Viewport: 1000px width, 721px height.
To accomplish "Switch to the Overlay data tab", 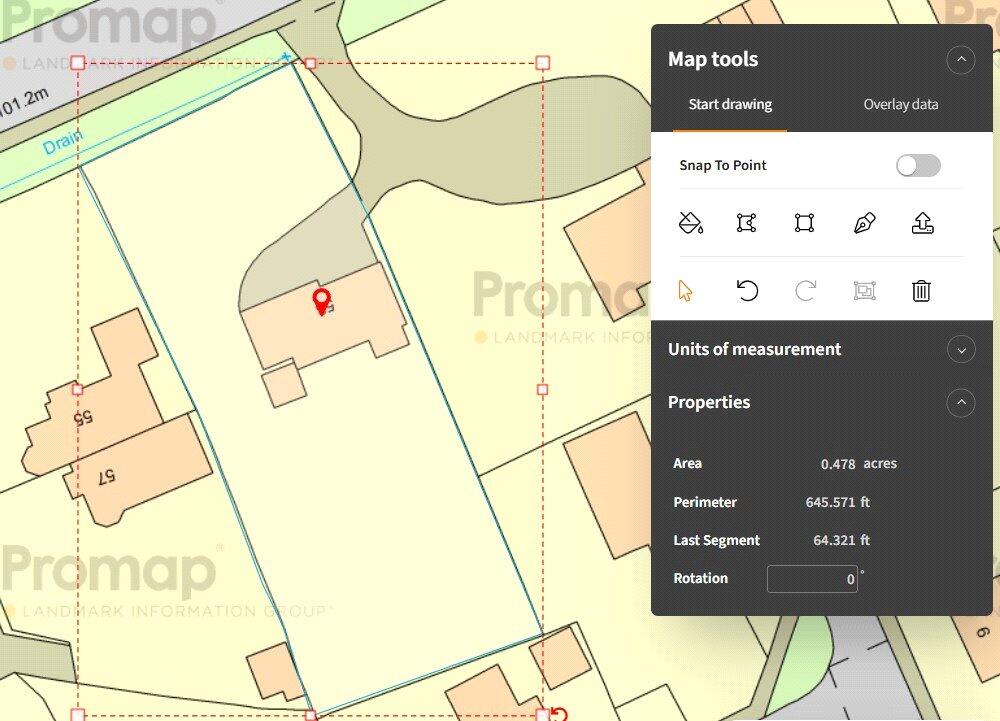I will click(x=899, y=104).
